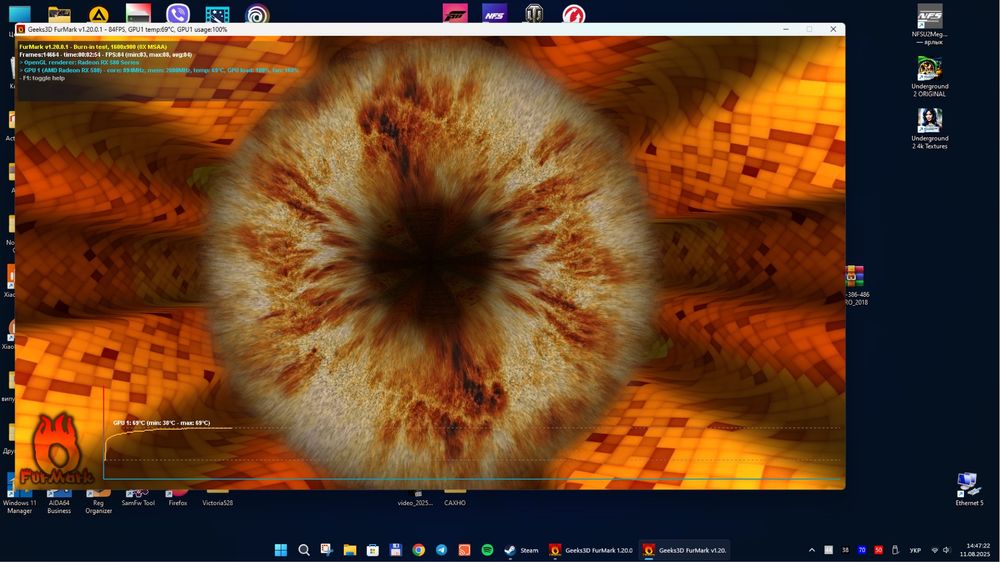The image size is (1000, 562).
Task: Click the OpenGL renderer Radeon RX 580 line
Action: (x=79, y=63)
